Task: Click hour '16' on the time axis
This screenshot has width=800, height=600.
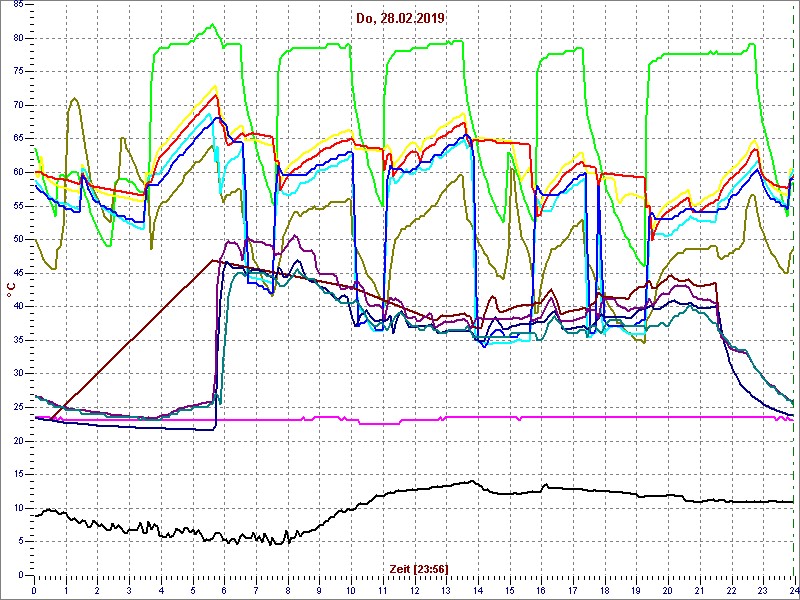Action: pyautogui.click(x=542, y=589)
